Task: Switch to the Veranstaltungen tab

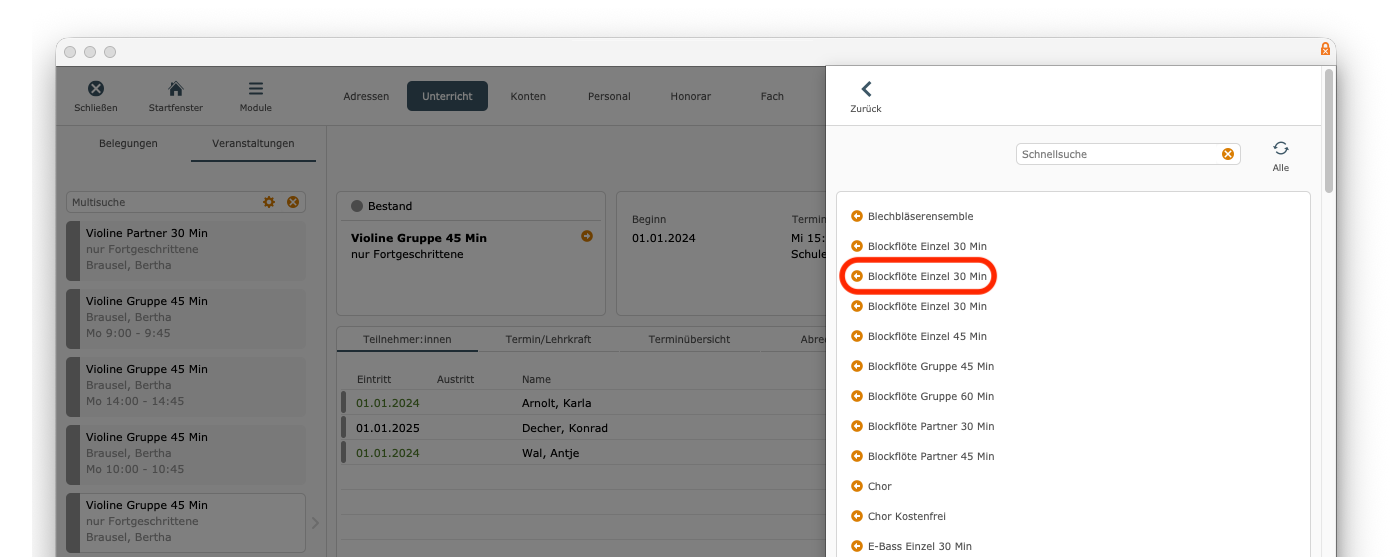Action: click(253, 143)
